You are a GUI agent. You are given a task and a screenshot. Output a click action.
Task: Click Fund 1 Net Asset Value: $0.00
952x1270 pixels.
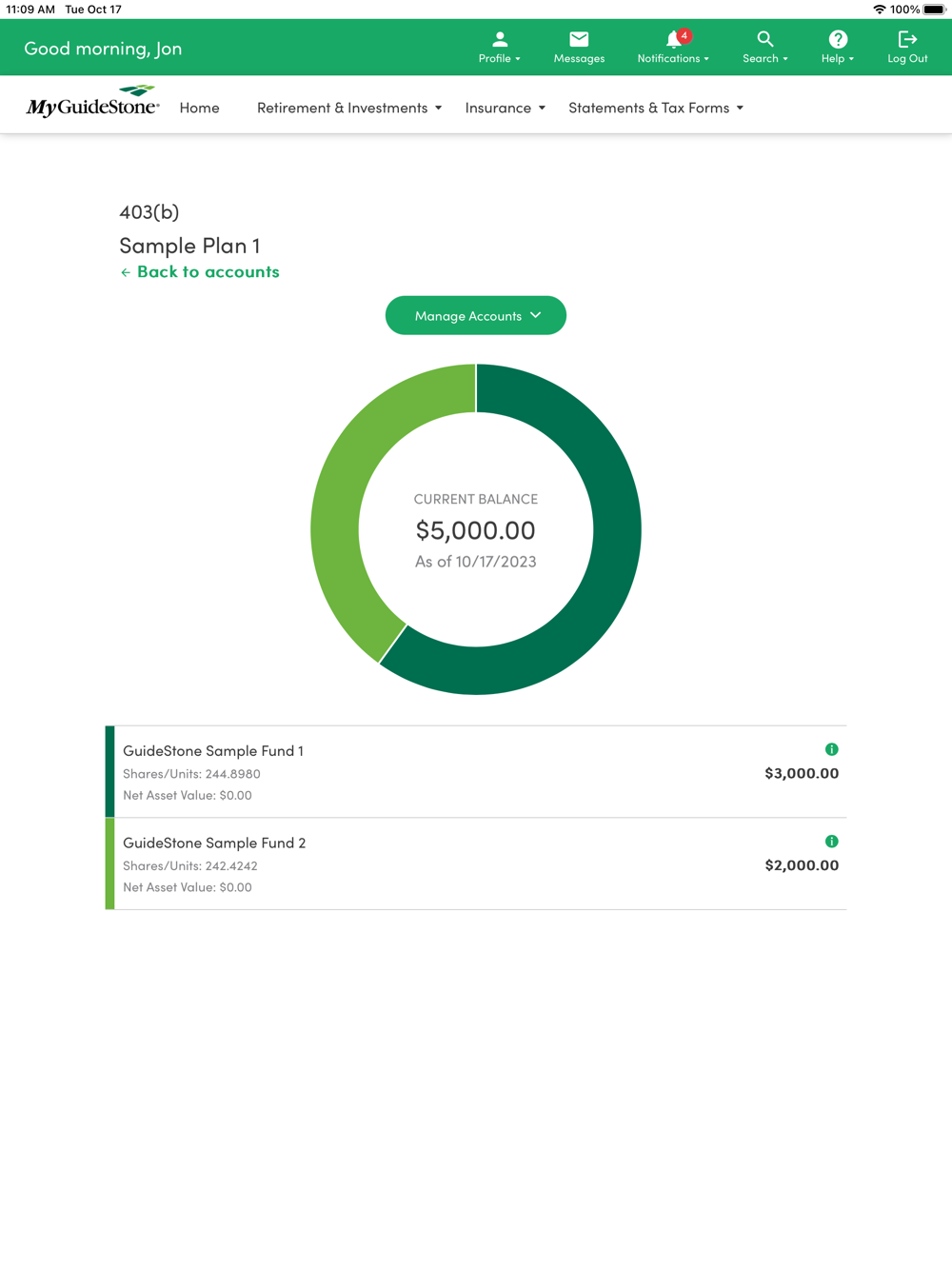click(x=188, y=796)
